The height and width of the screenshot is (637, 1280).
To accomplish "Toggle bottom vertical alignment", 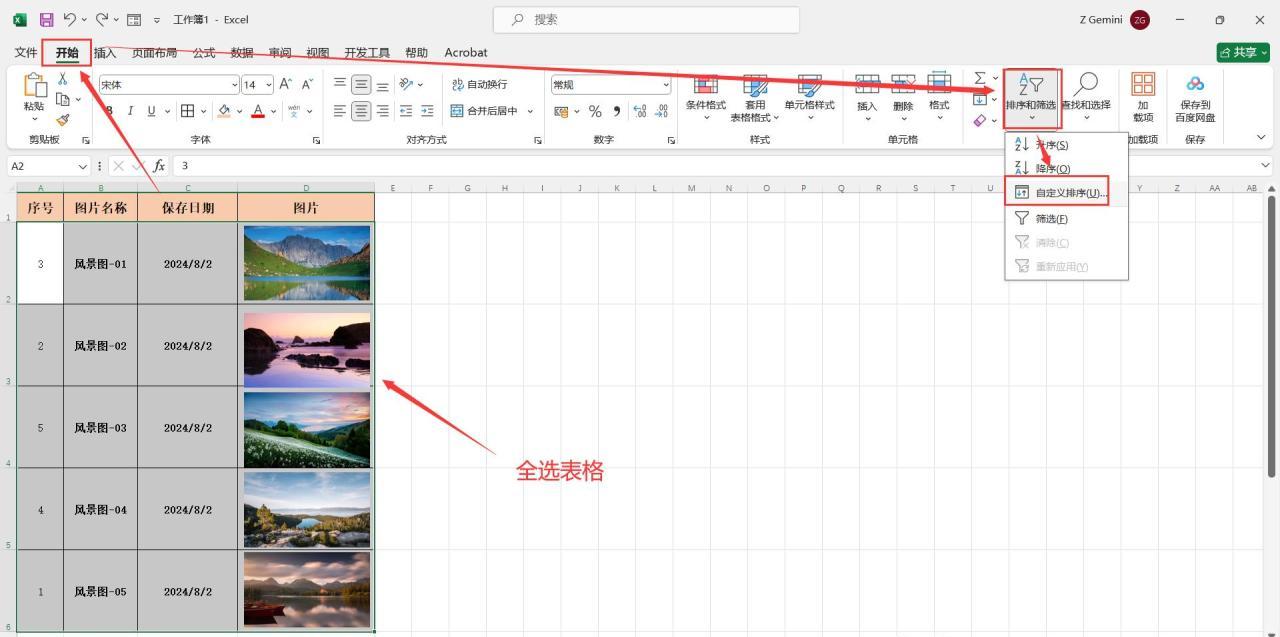I will (382, 85).
